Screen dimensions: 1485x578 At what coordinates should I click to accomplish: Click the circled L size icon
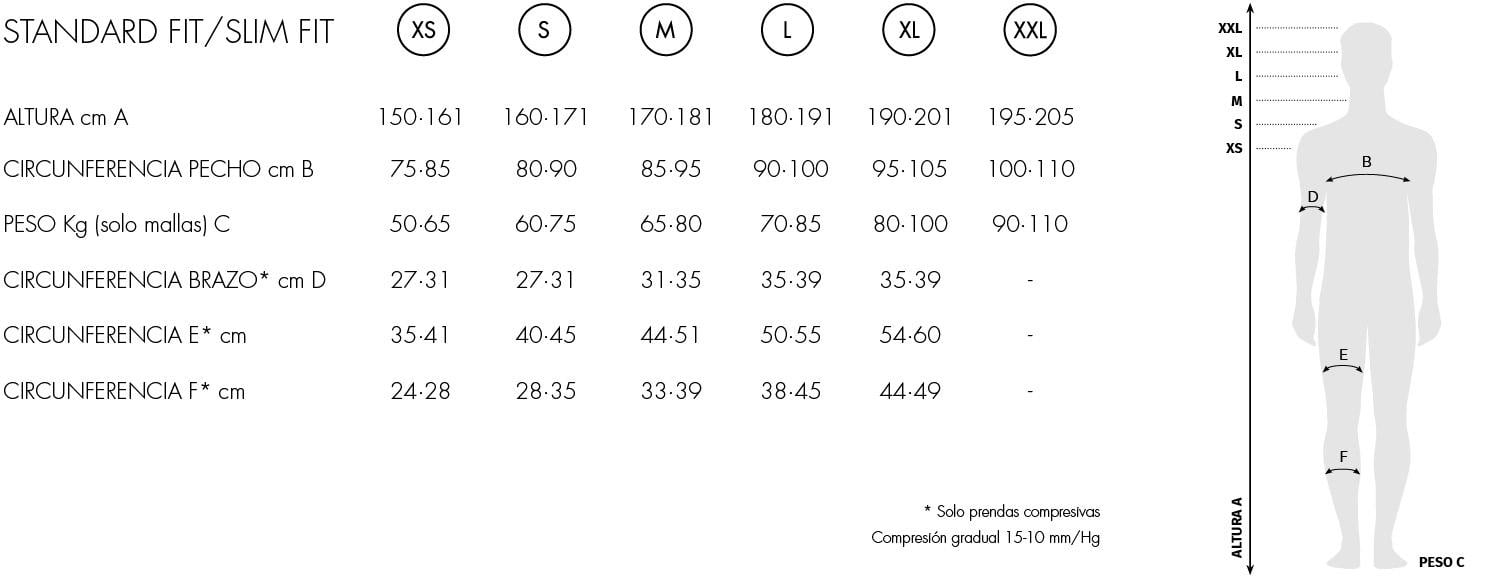click(x=787, y=31)
